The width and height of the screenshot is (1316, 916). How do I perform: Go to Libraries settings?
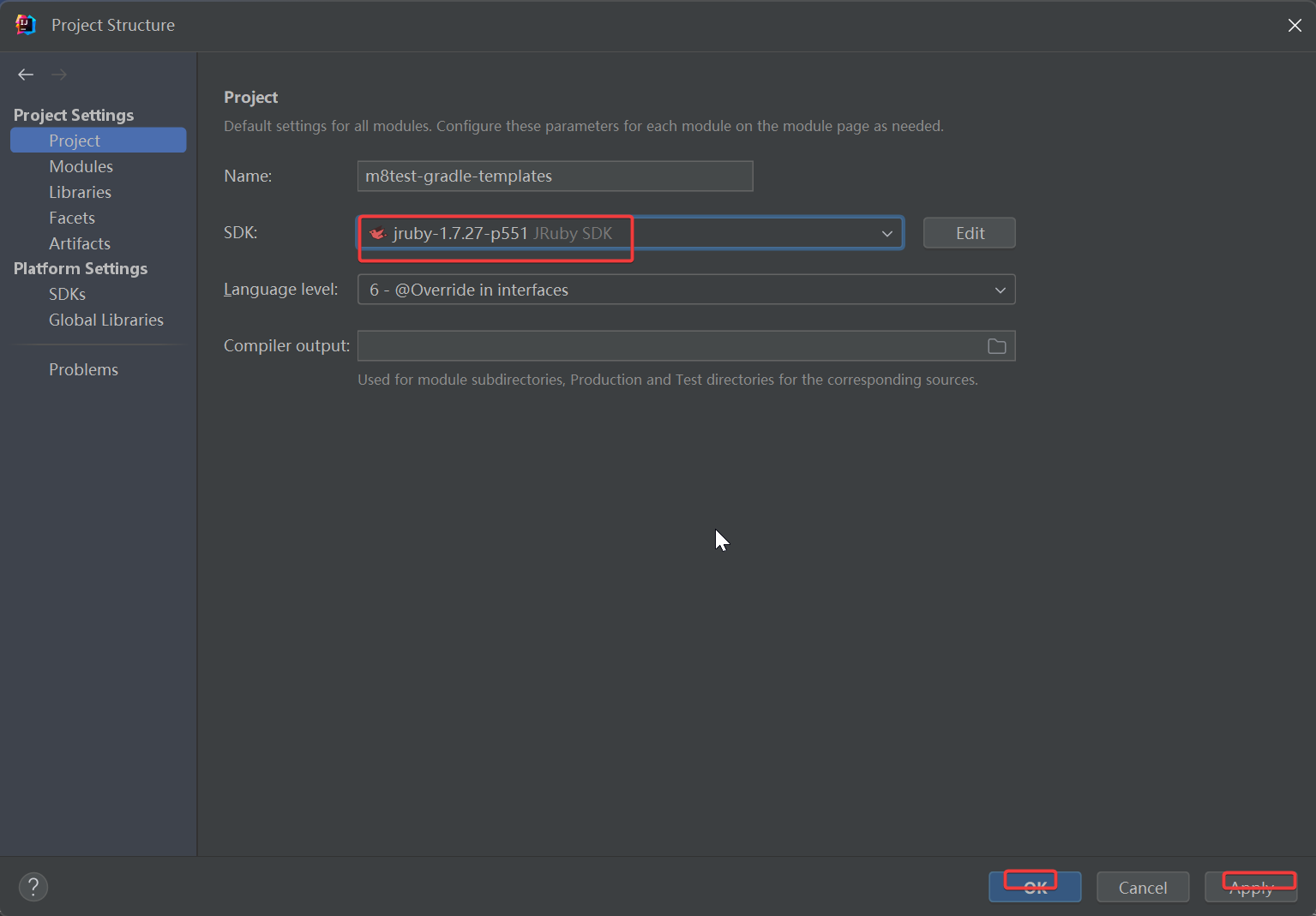pos(80,192)
